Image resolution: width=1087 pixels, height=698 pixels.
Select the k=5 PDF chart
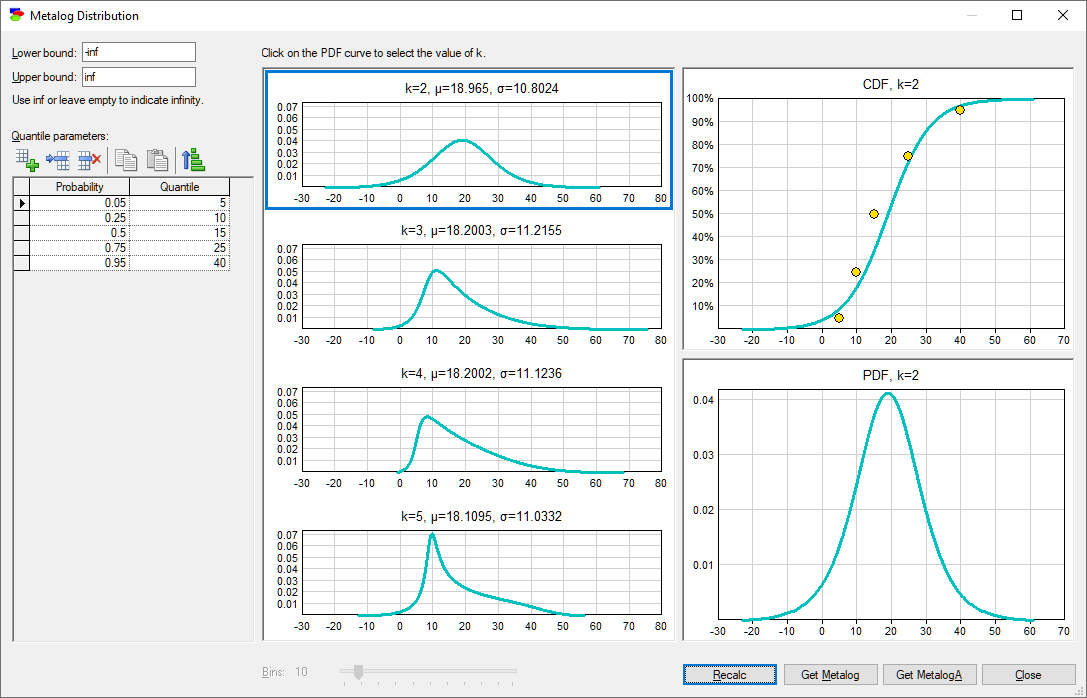[469, 571]
